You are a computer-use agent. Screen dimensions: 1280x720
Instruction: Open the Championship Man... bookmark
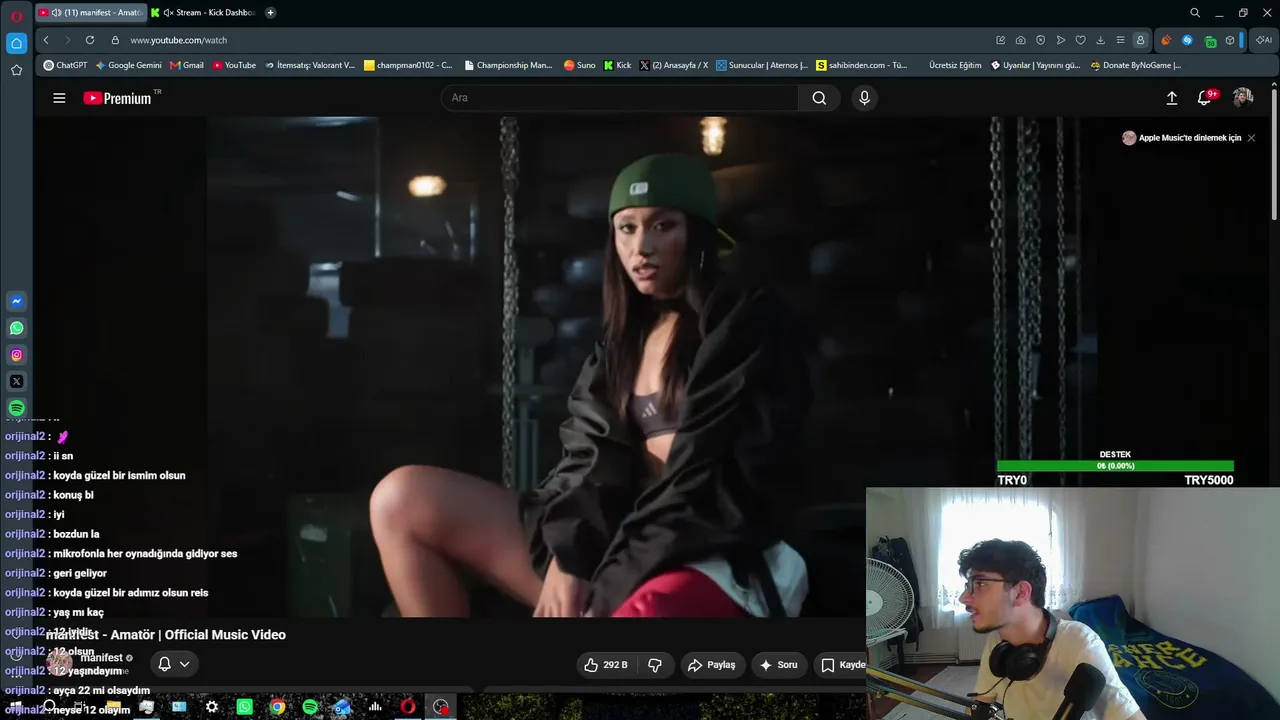coord(508,65)
